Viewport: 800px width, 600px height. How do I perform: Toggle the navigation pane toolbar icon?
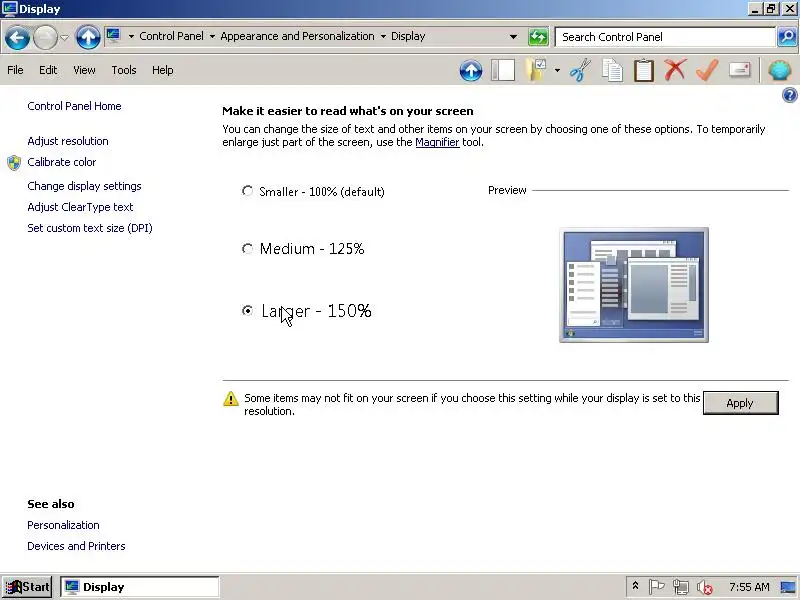503,70
